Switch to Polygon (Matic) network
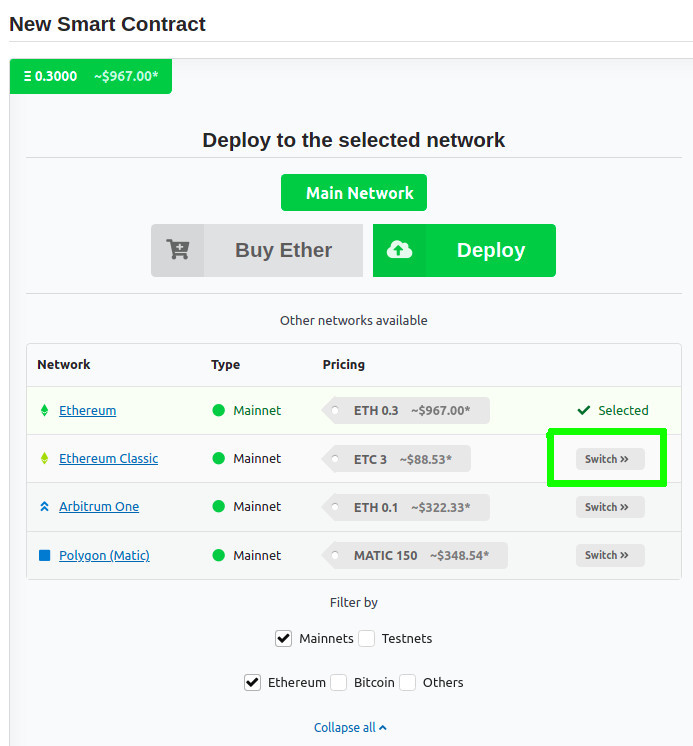 (610, 555)
